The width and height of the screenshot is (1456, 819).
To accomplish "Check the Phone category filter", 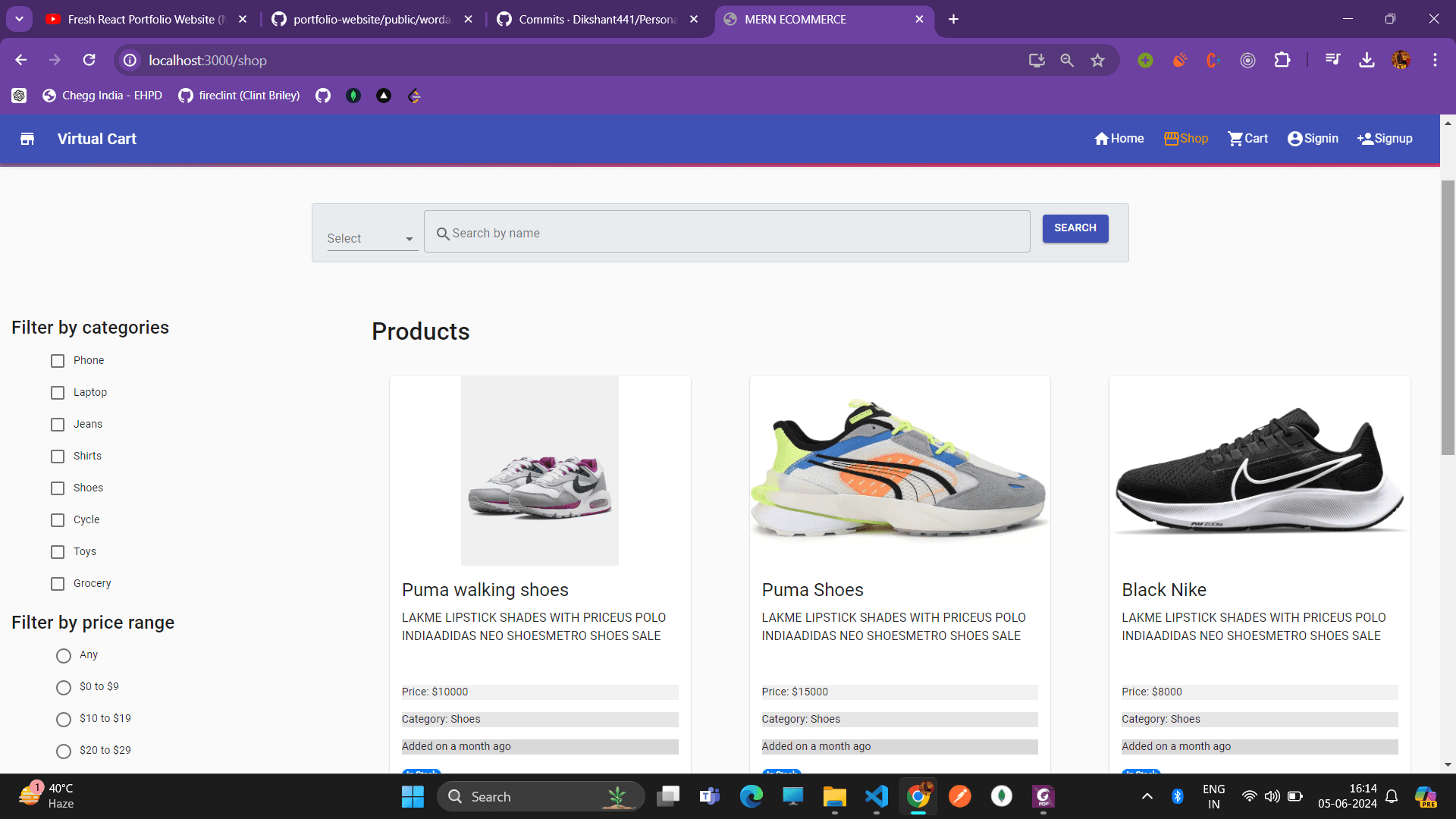I will point(58,361).
